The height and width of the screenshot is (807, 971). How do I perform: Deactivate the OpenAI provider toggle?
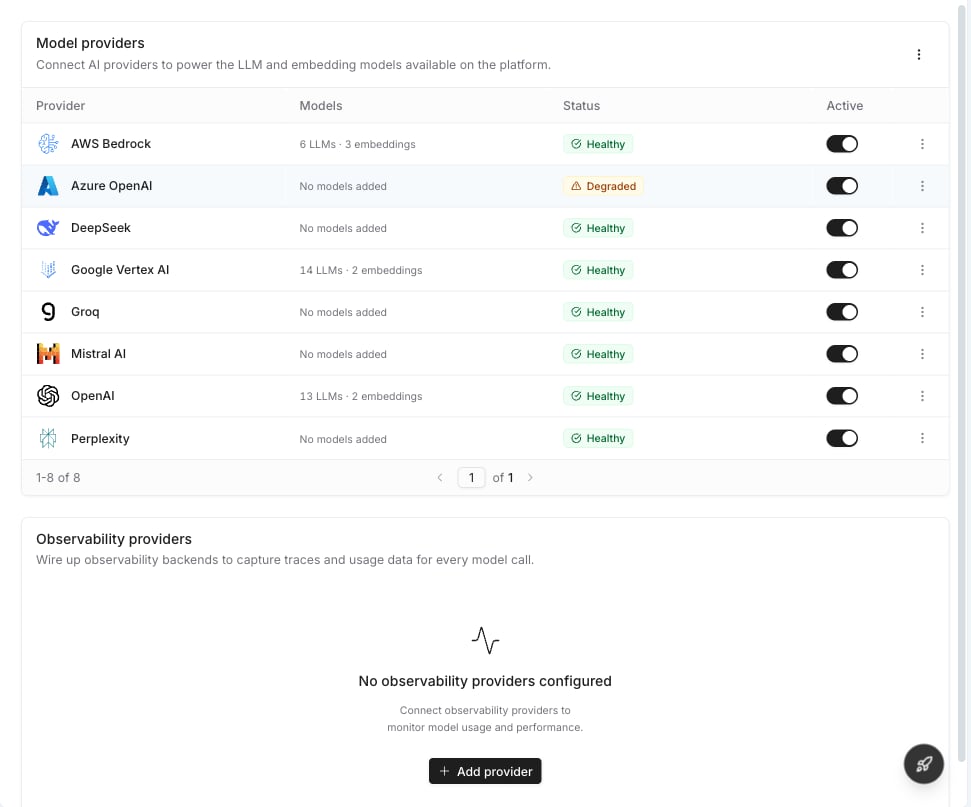[x=842, y=396]
